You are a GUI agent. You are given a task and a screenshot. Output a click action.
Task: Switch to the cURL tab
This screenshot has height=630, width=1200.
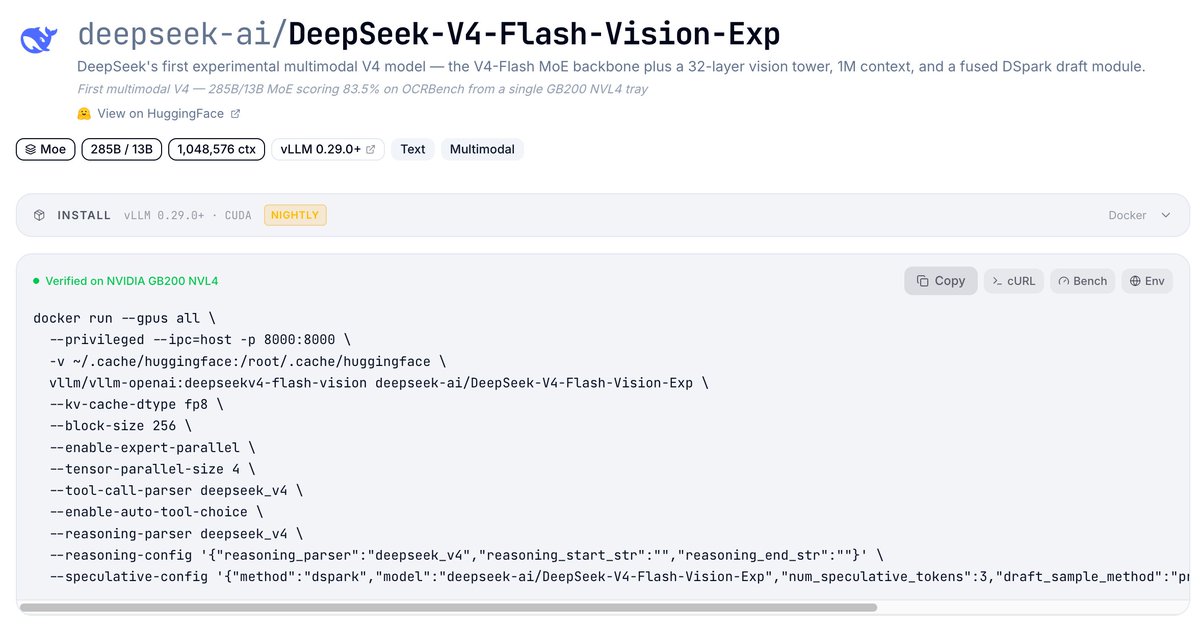pyautogui.click(x=1014, y=281)
